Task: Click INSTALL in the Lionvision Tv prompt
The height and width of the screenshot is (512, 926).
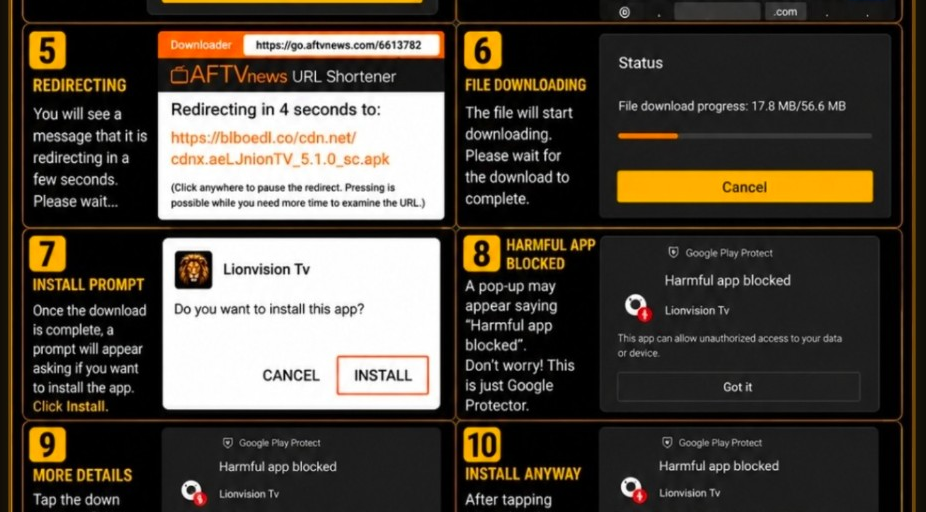Action: coord(383,375)
